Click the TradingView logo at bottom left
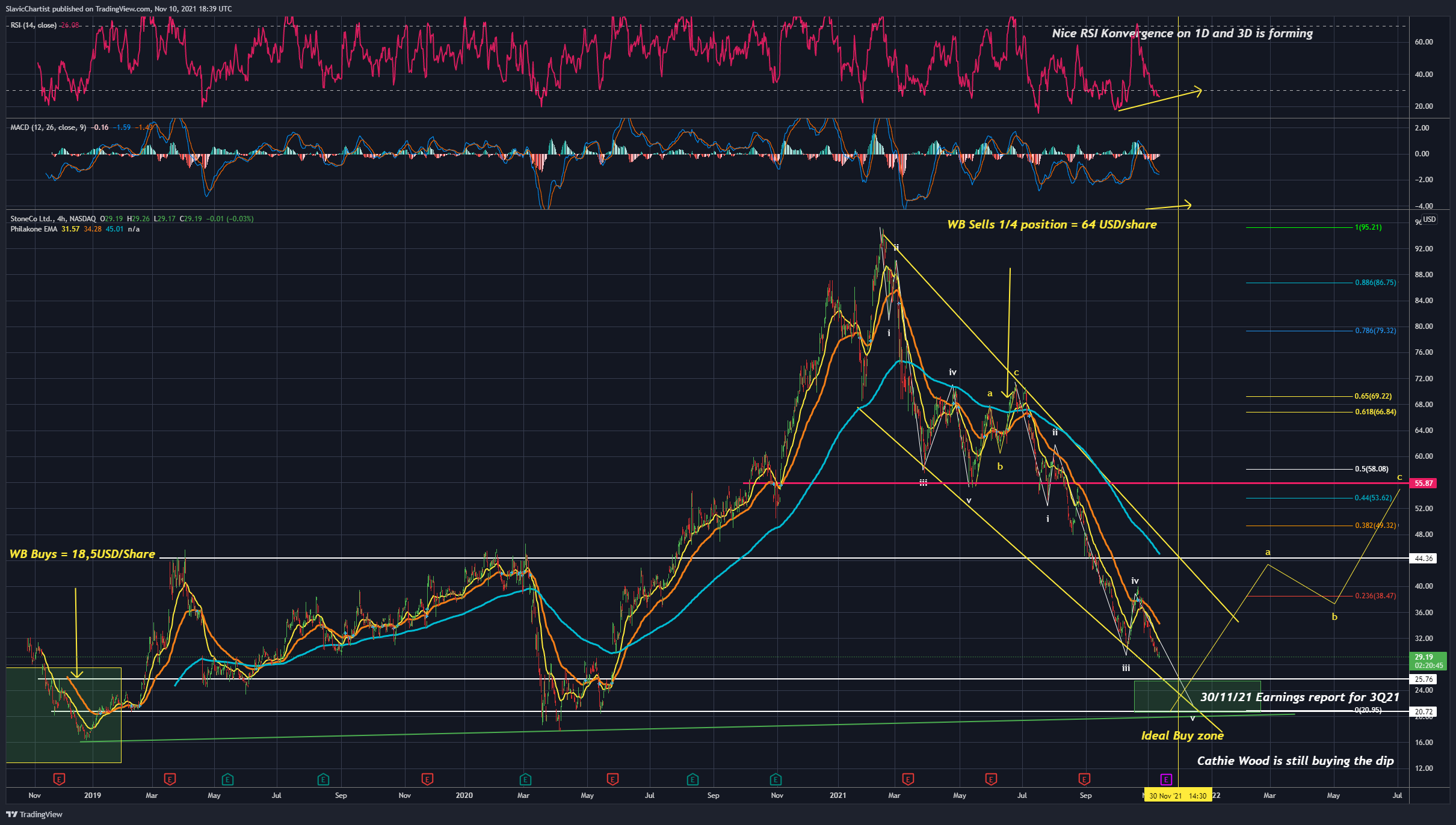Viewport: 1456px width, 825px height. [x=34, y=814]
